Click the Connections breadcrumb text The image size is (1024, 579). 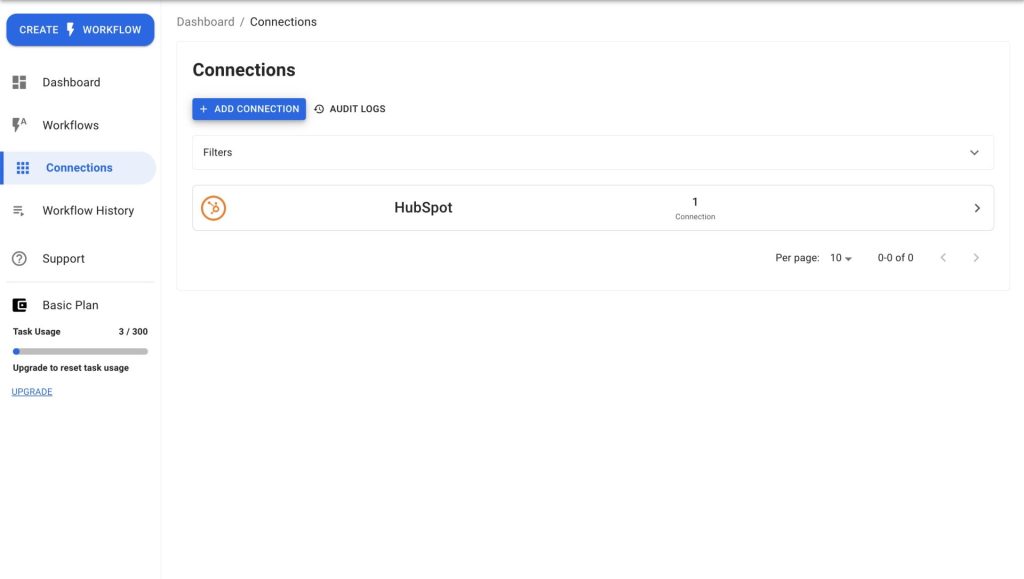click(283, 22)
